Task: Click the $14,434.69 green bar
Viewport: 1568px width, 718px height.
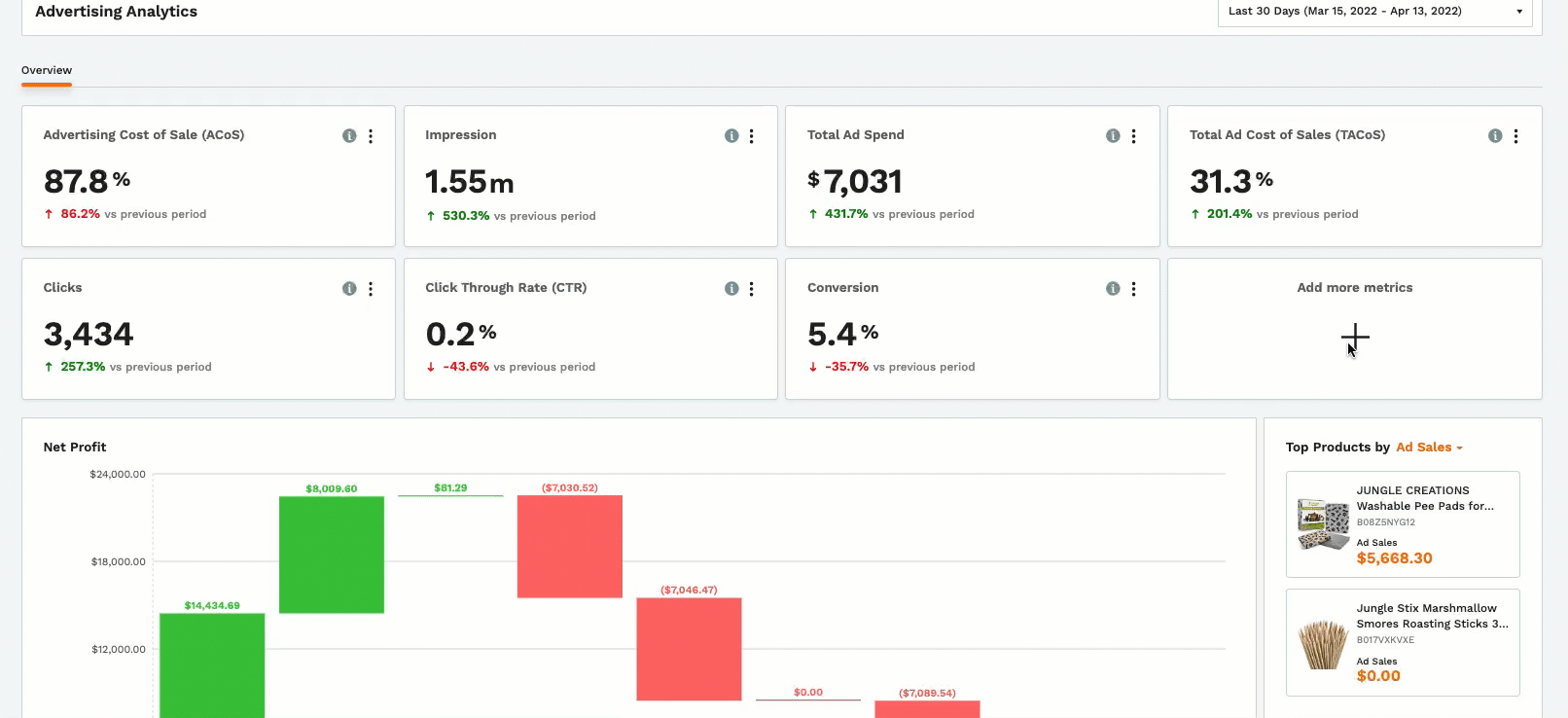Action: click(212, 665)
